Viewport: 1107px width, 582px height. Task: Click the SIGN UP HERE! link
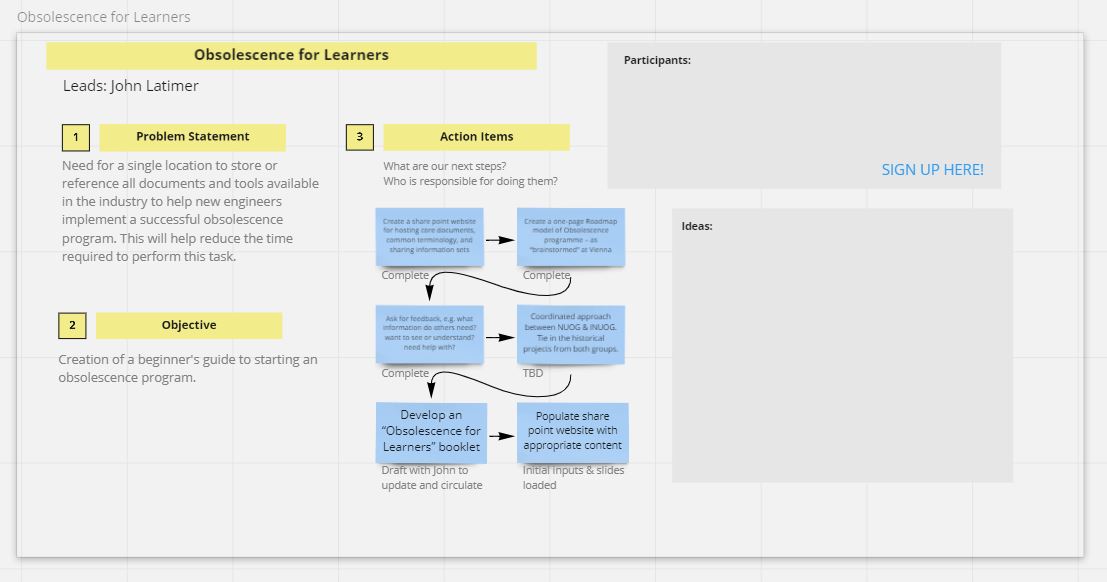(x=932, y=170)
